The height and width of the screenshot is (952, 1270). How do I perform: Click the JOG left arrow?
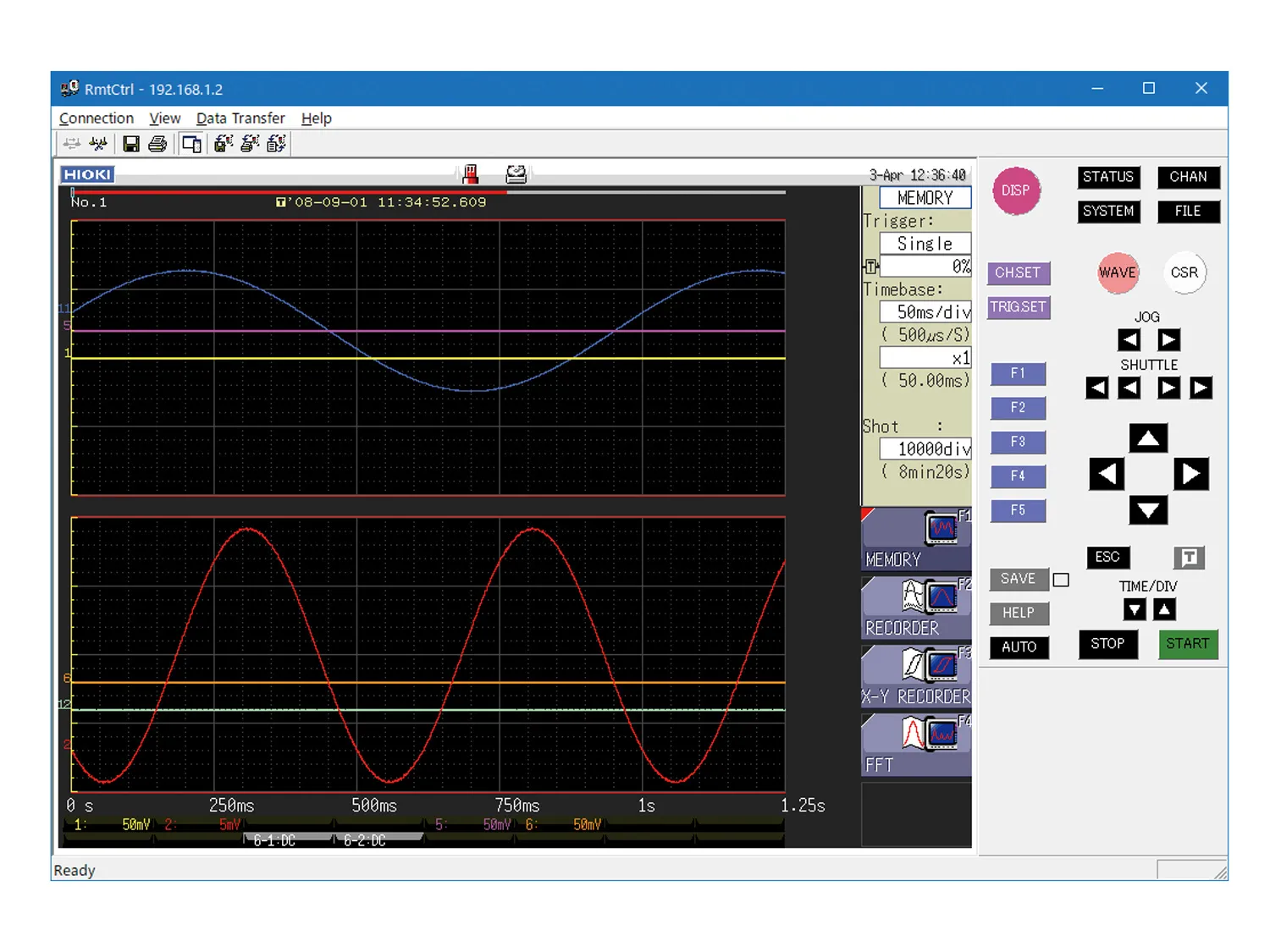(x=1129, y=340)
